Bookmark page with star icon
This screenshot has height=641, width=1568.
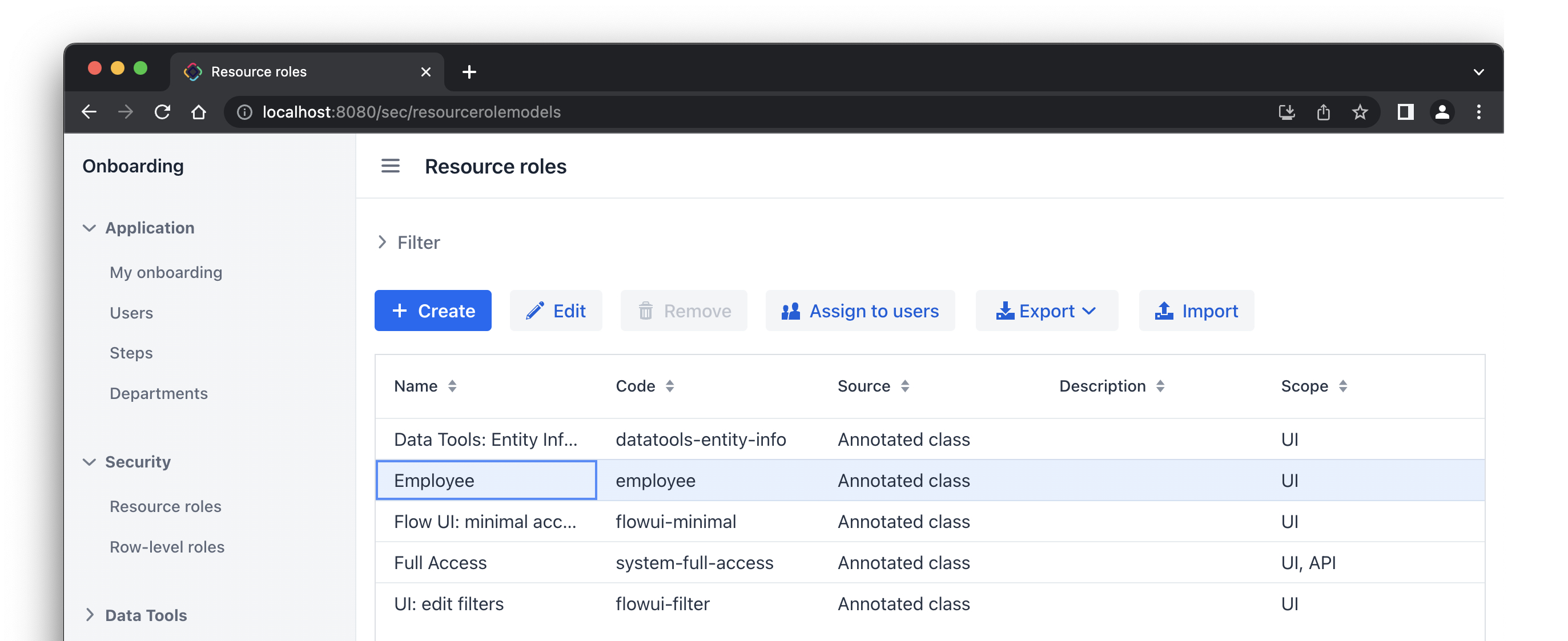pyautogui.click(x=1359, y=112)
